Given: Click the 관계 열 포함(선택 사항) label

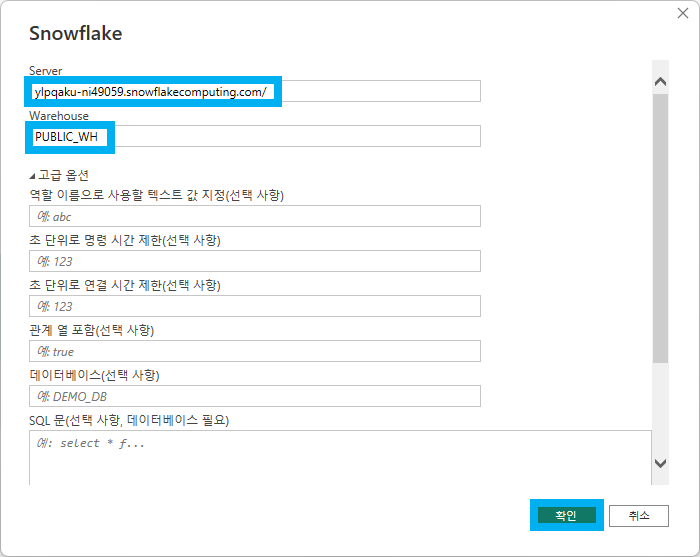Looking at the screenshot, I should (x=92, y=330).
